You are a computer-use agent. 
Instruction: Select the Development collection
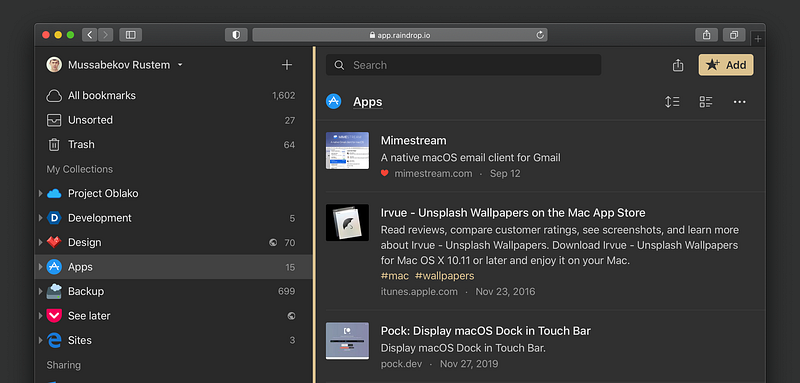tap(173, 218)
